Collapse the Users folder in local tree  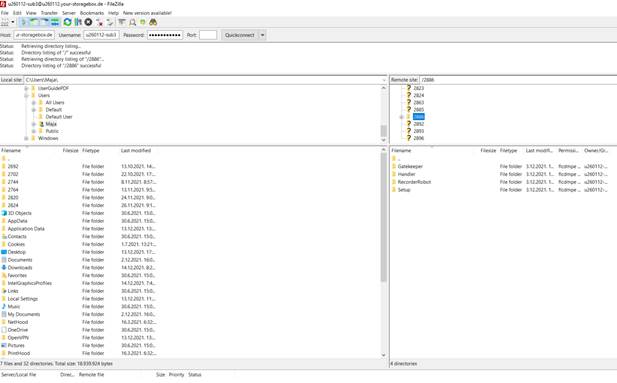tap(26, 96)
